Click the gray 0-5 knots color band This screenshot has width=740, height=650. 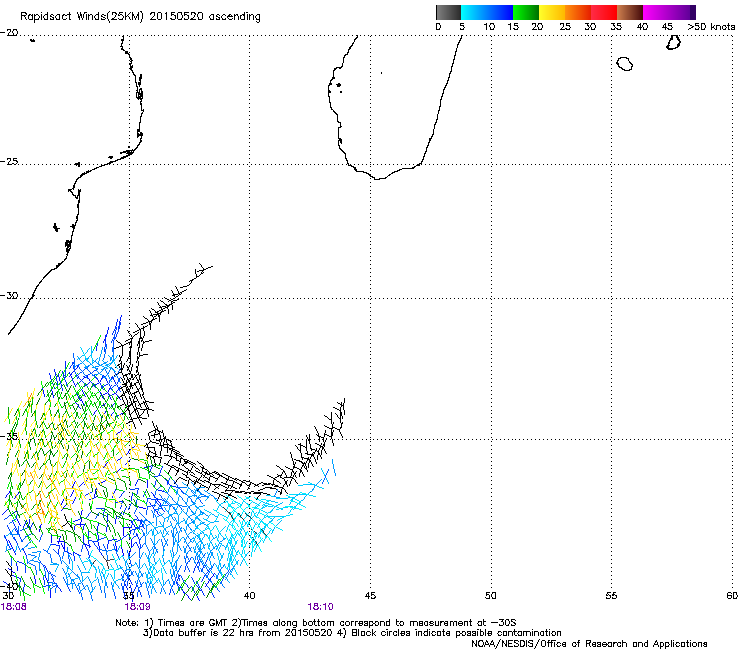tap(448, 12)
